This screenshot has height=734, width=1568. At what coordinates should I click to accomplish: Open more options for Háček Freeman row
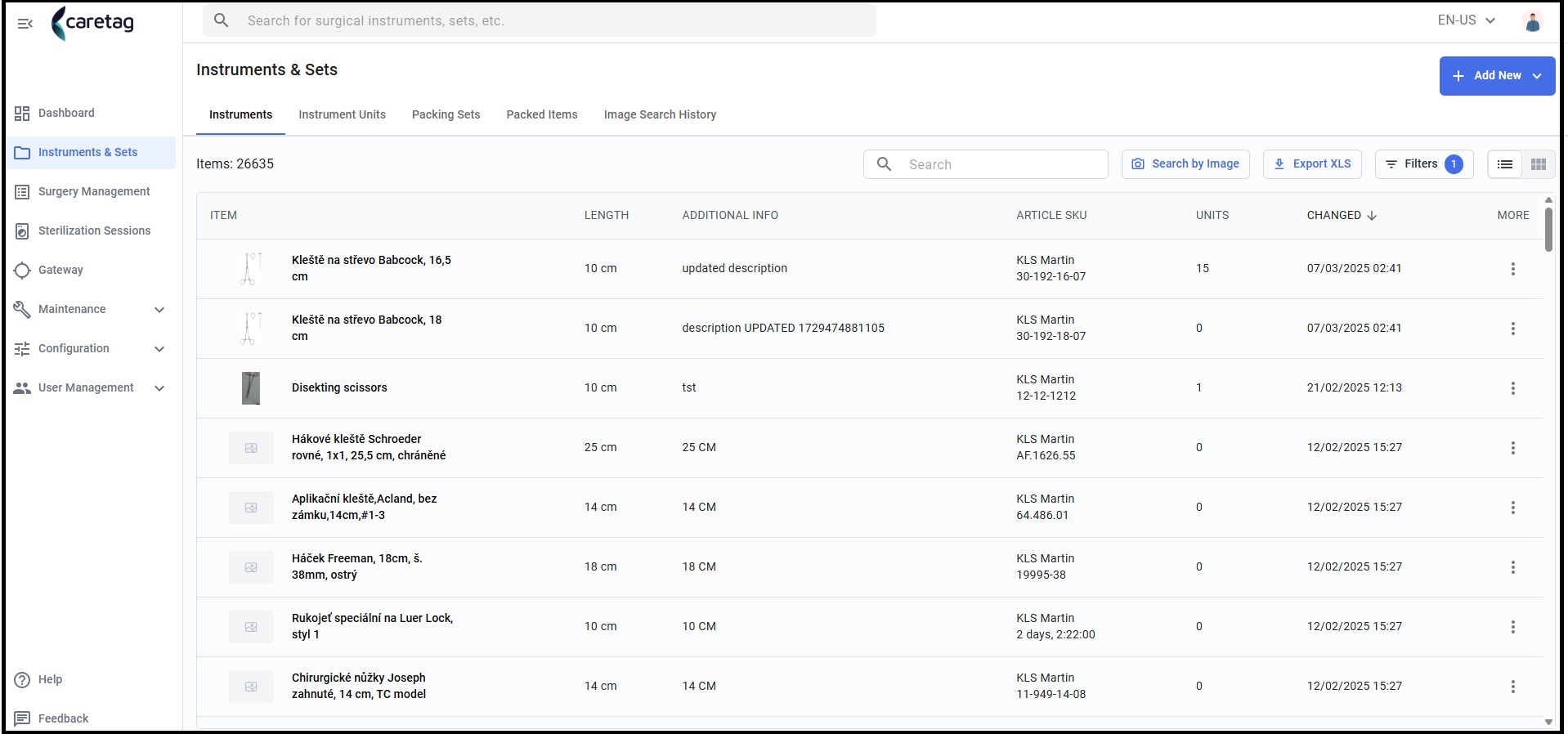click(1512, 567)
